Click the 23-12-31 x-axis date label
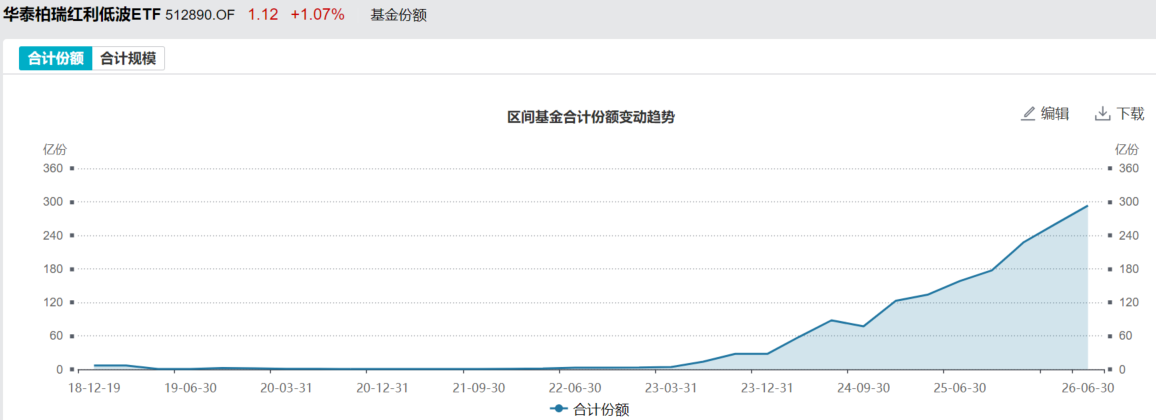This screenshot has width=1156, height=420. tap(767, 387)
